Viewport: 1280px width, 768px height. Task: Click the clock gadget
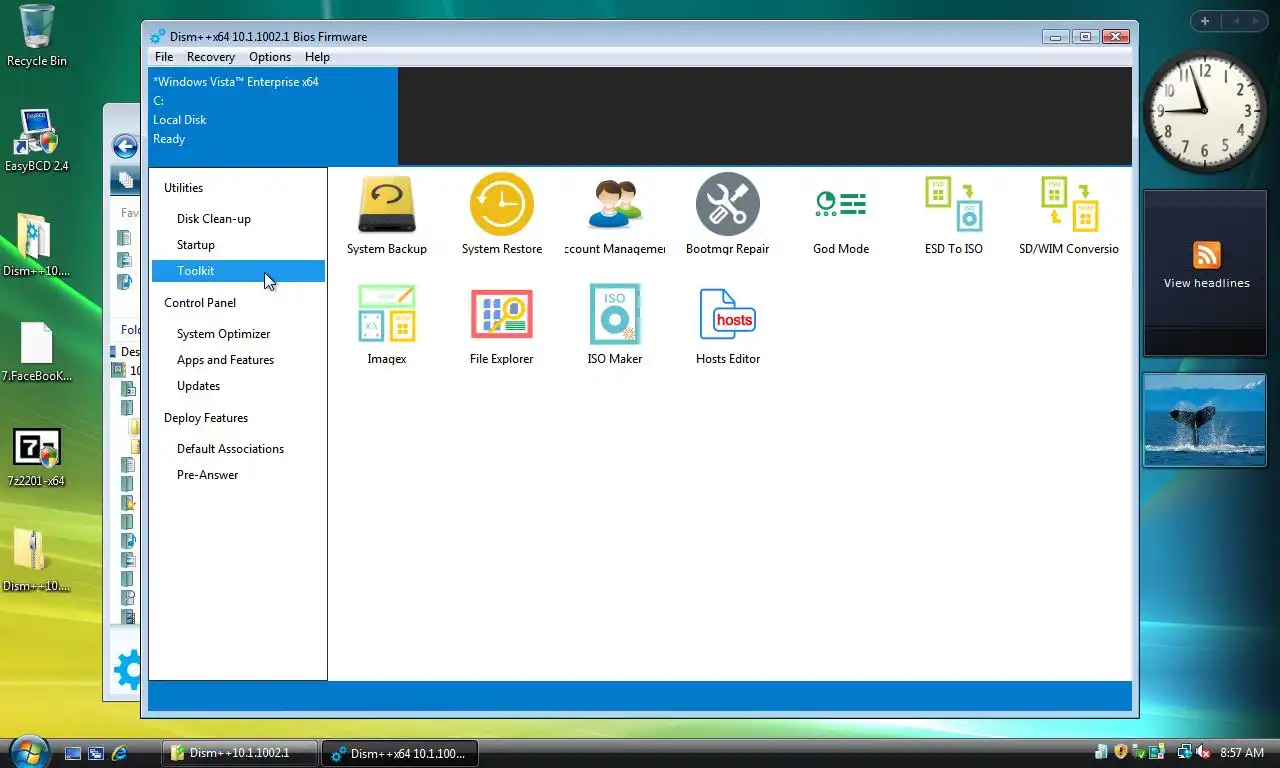coord(1204,111)
